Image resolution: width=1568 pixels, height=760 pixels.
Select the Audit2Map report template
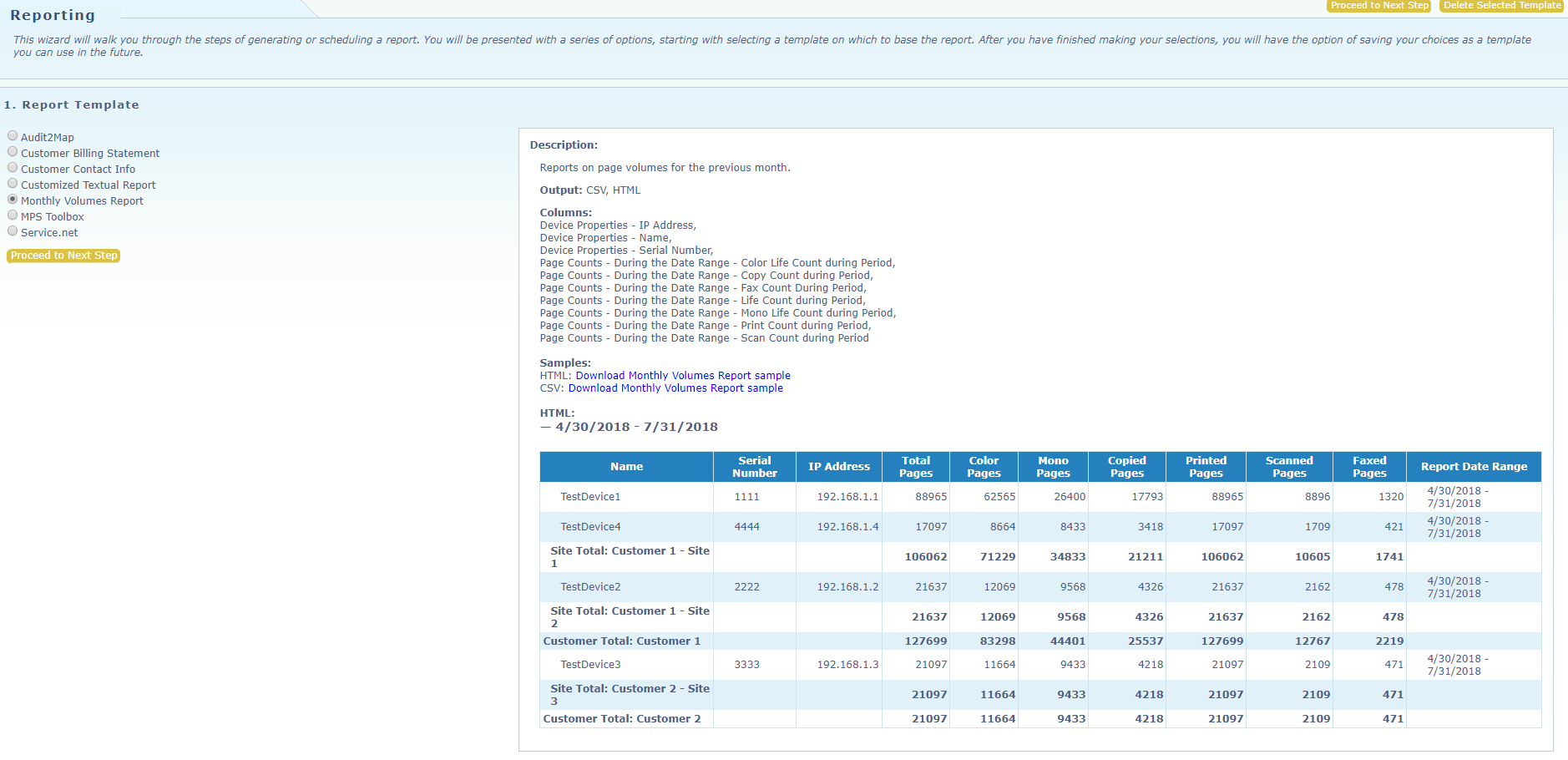(x=13, y=136)
